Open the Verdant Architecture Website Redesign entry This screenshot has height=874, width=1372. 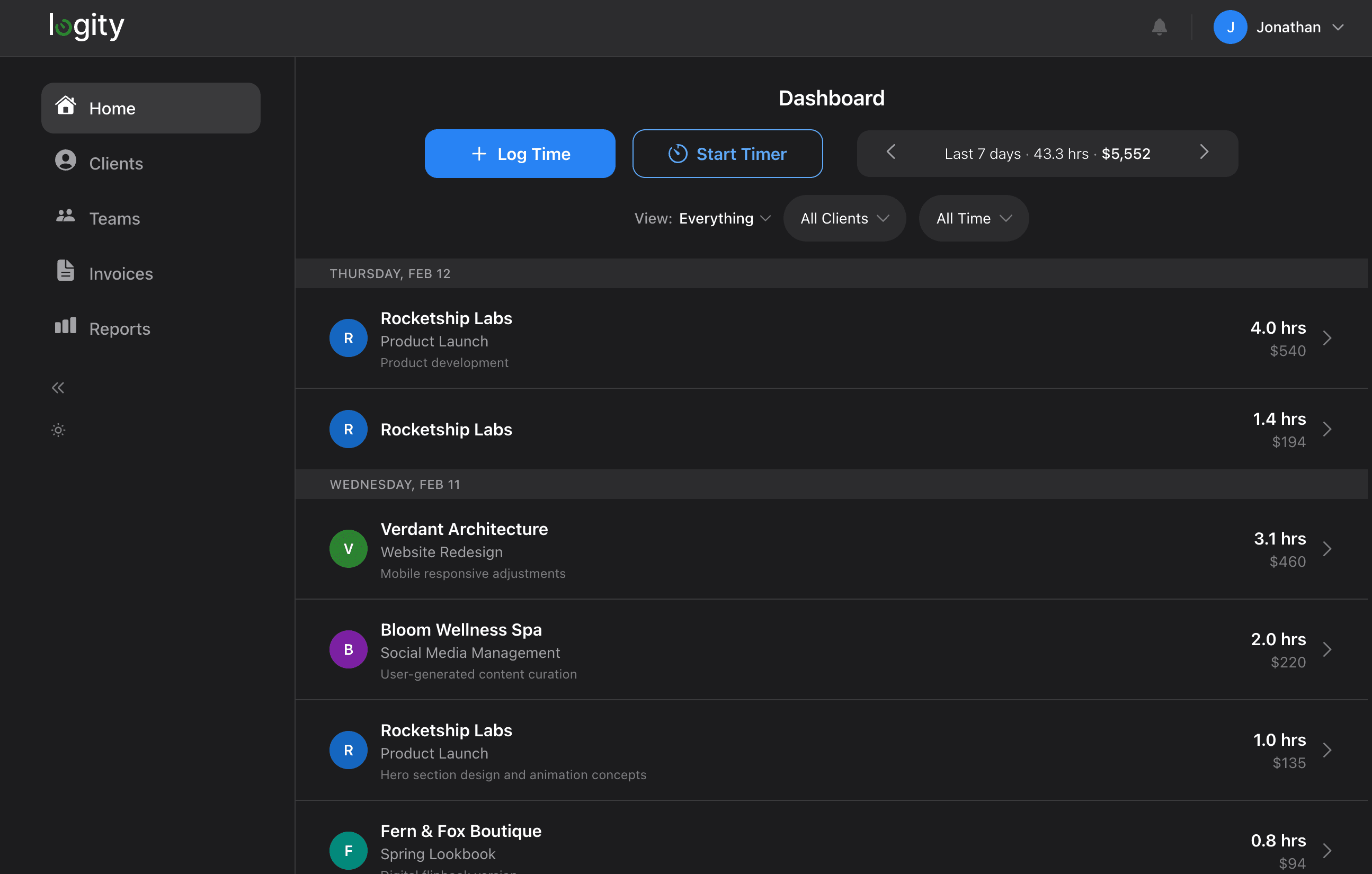click(826, 549)
